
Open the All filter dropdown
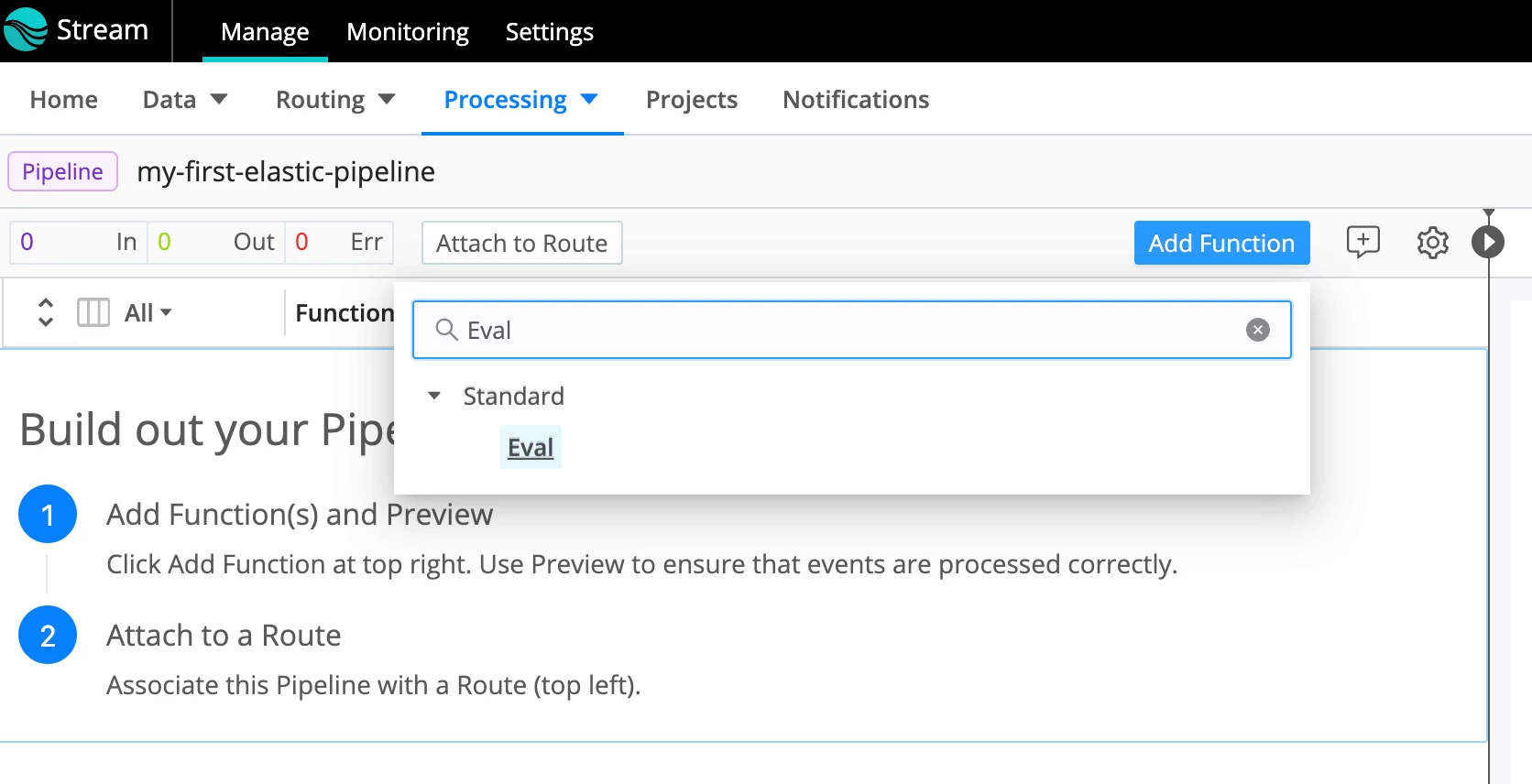click(x=148, y=313)
